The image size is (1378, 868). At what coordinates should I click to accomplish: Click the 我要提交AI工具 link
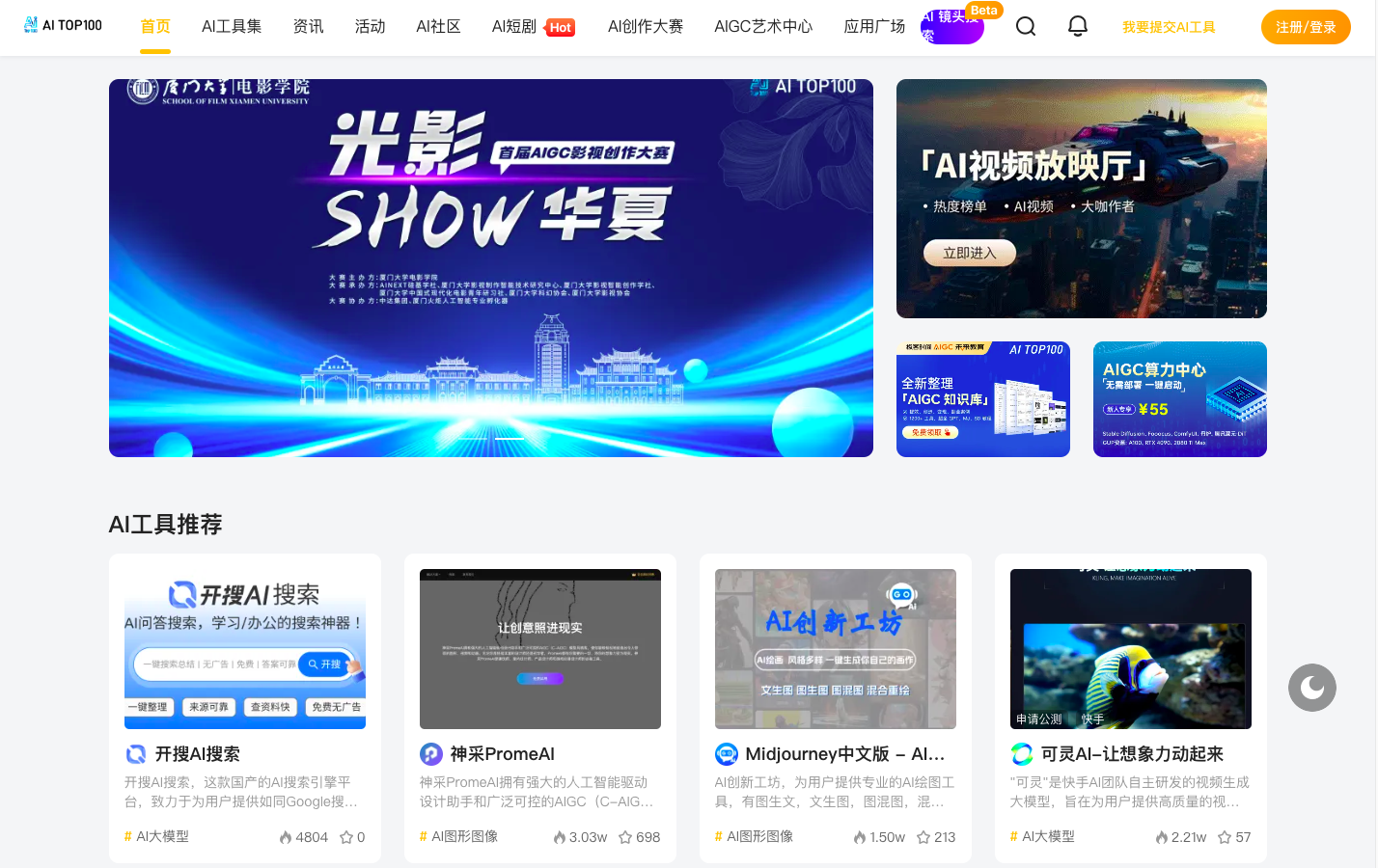[1169, 27]
